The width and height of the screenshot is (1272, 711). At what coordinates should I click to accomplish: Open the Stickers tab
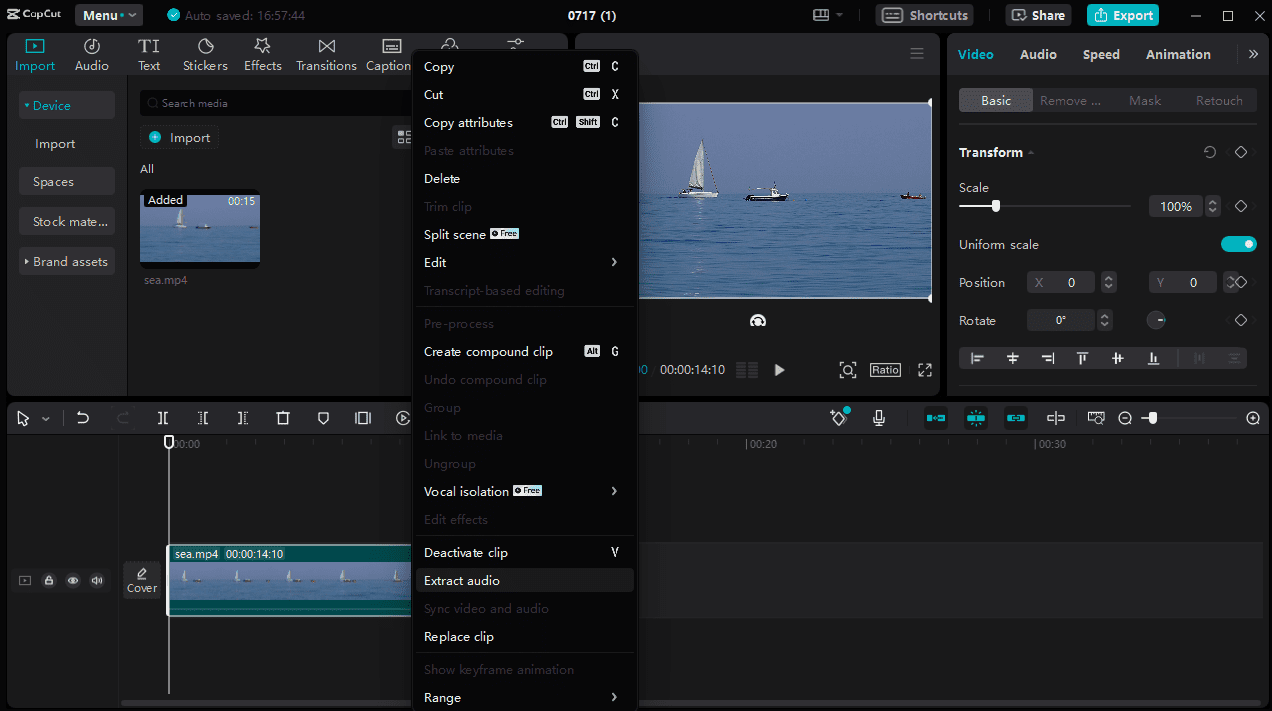205,55
